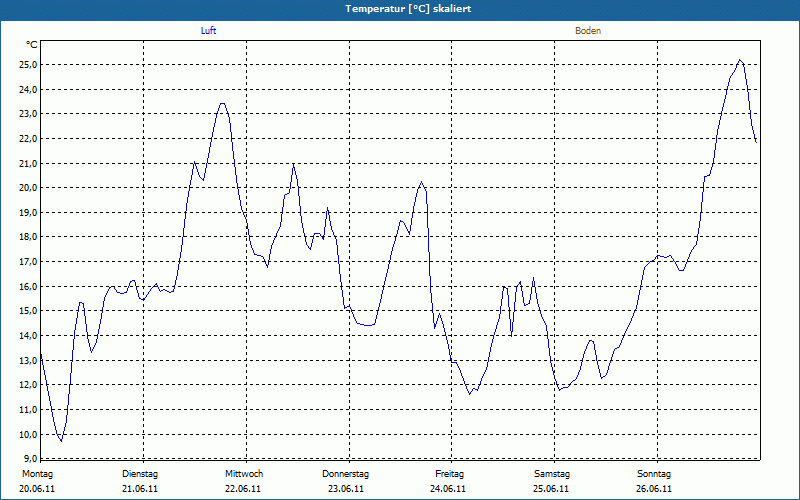The width and height of the screenshot is (800, 500).
Task: Click the chart title 'Temperatur [°C] skaliert'
Action: click(408, 9)
